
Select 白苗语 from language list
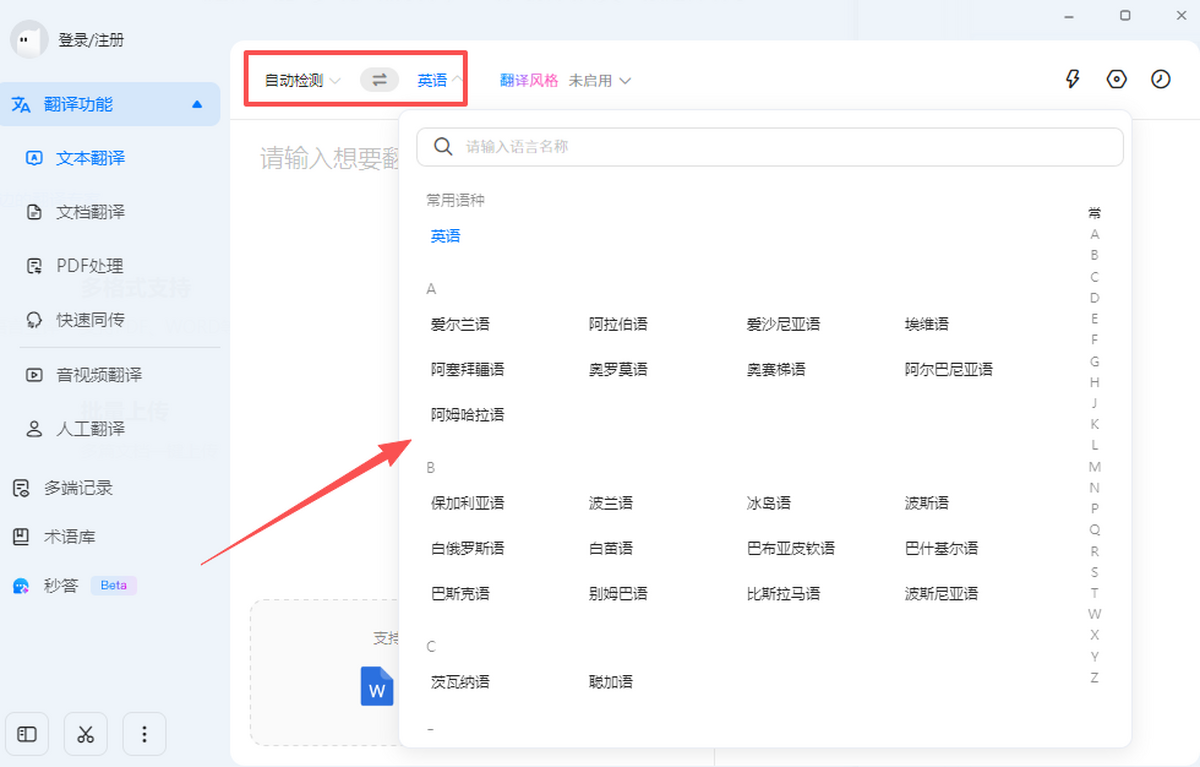[611, 549]
